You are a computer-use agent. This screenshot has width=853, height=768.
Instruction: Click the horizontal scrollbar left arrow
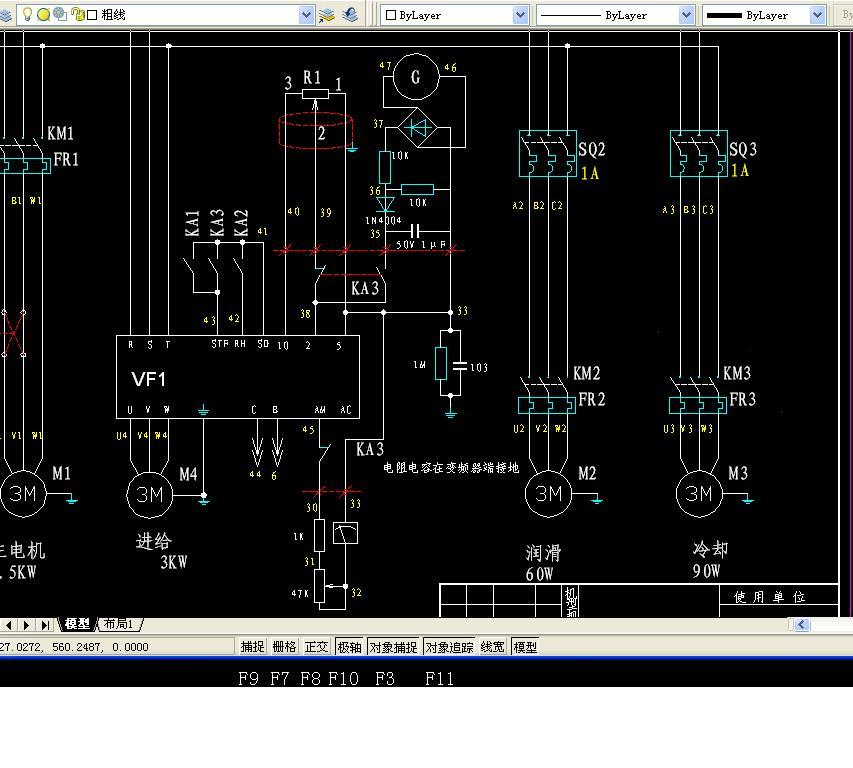click(x=801, y=625)
